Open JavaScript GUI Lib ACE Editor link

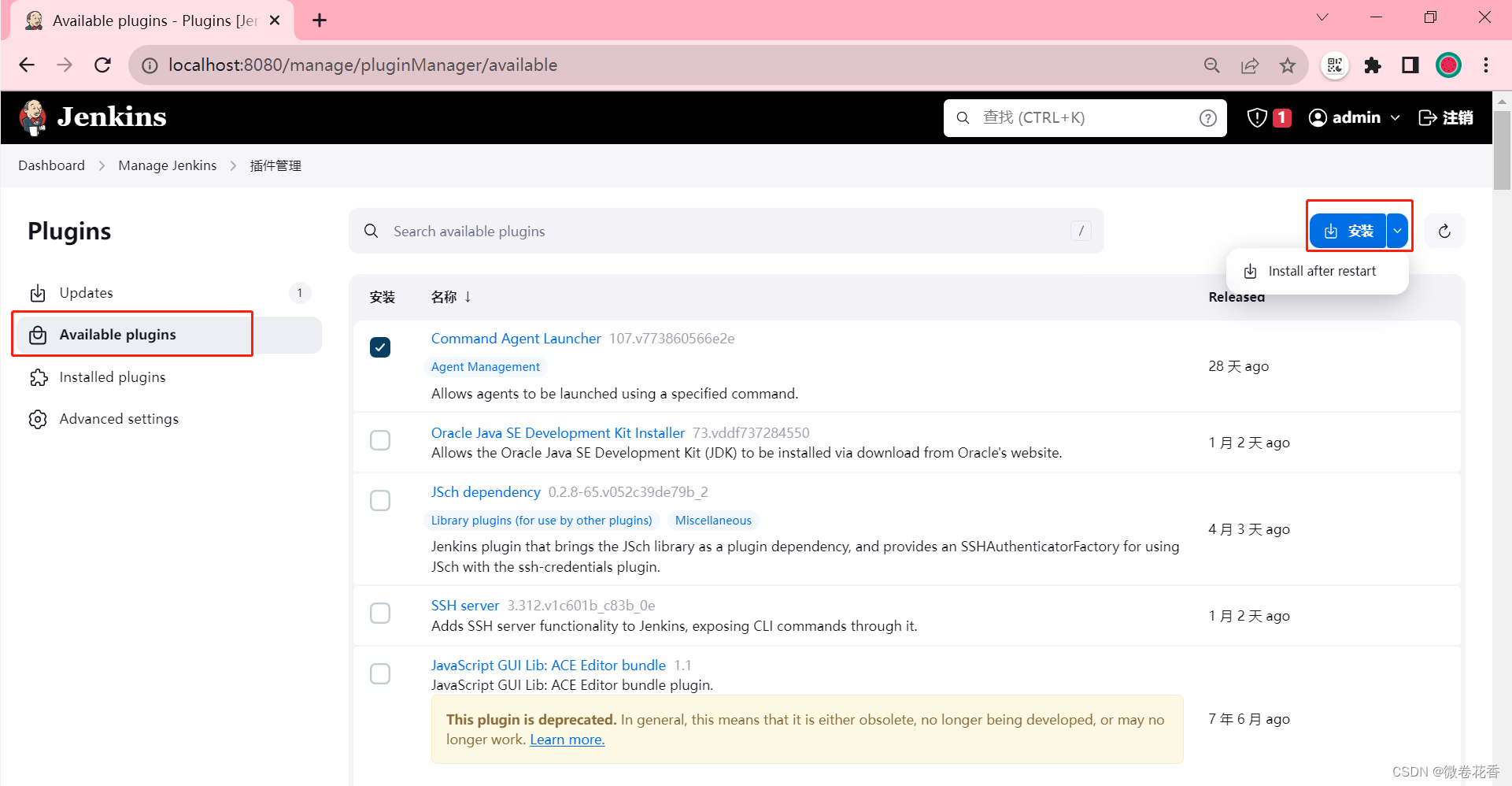[x=548, y=666]
